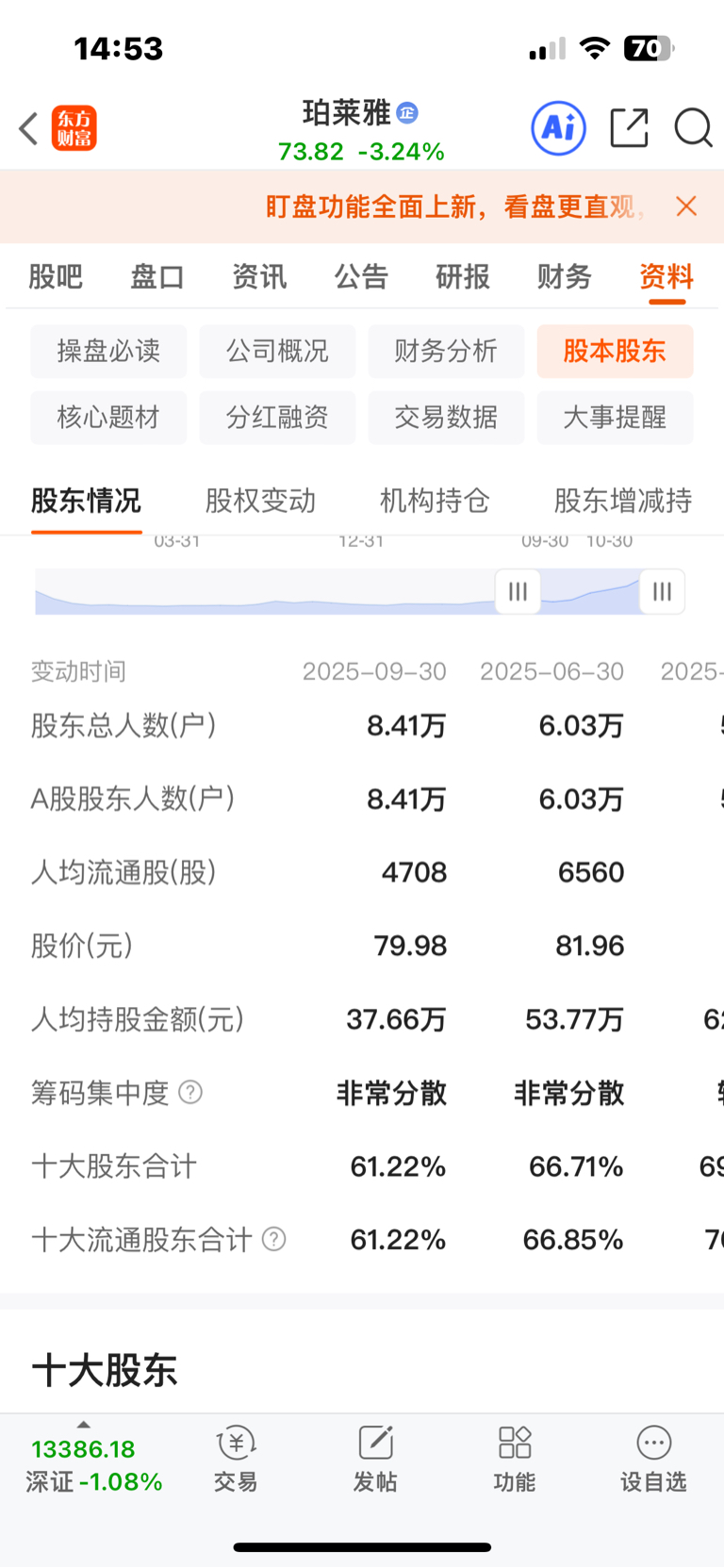This screenshot has width=724, height=1568.
Task: Tap the 十大股东合计 value 66.71%
Action: coord(576,1166)
